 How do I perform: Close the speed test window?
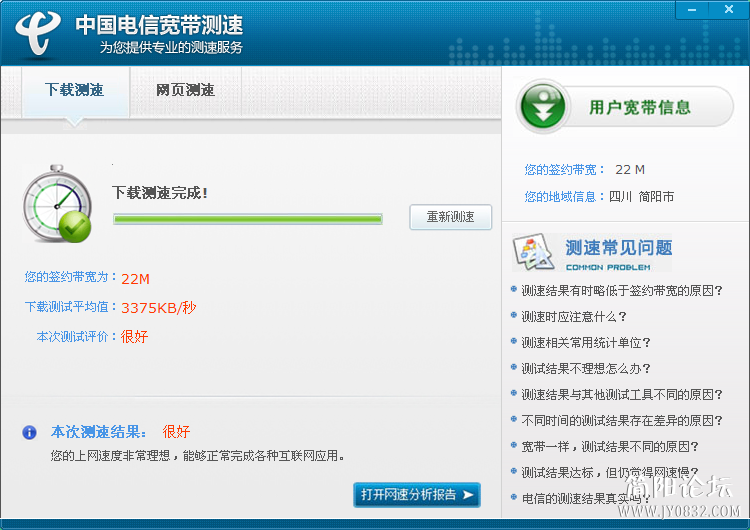[728, 9]
